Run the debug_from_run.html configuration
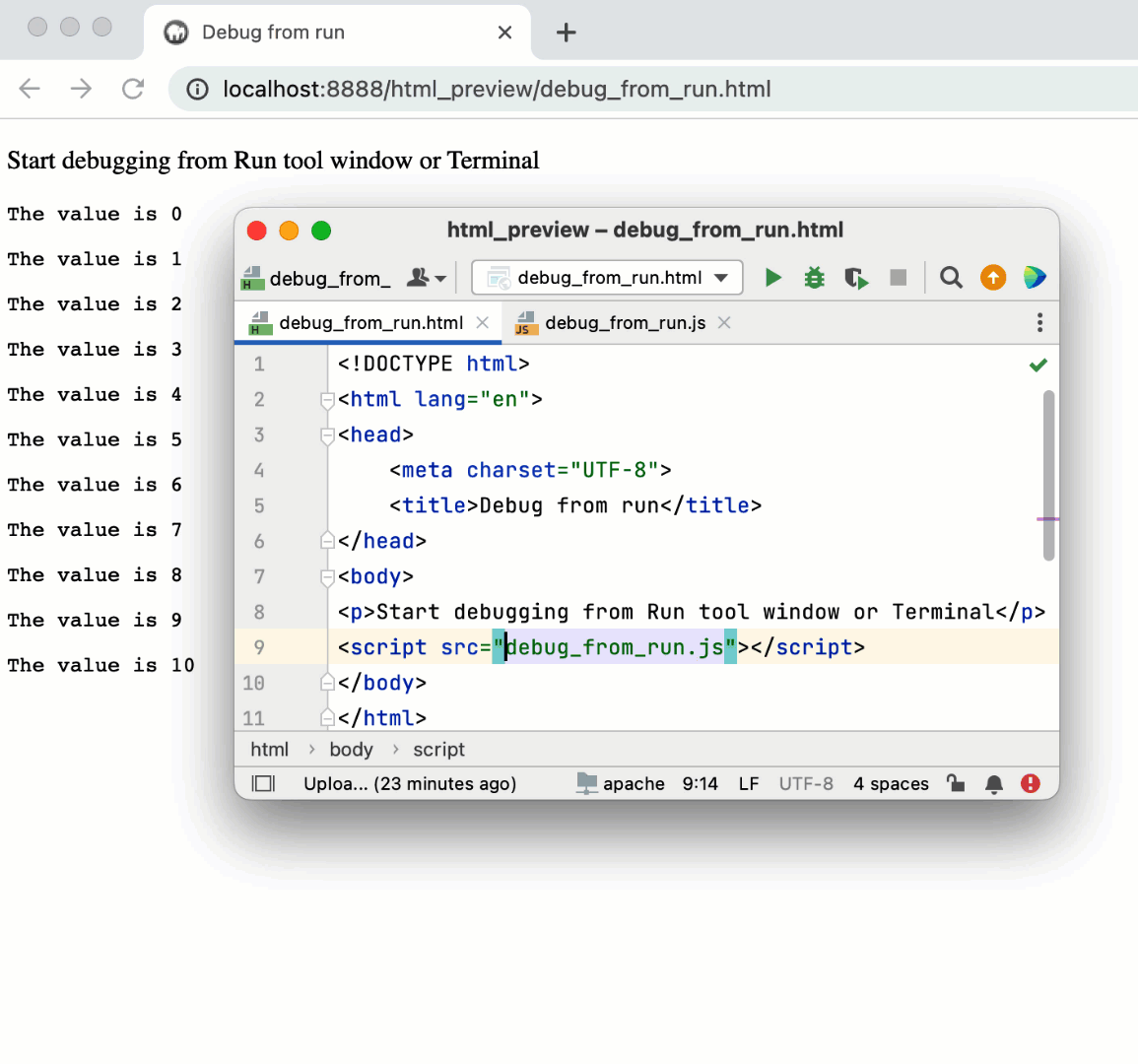Viewport: 1138px width, 1064px height. [x=772, y=277]
